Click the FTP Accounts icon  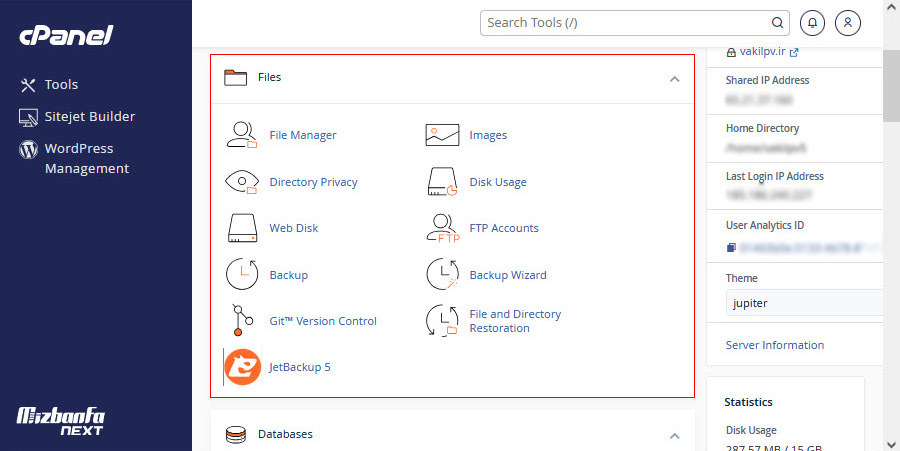pyautogui.click(x=443, y=228)
